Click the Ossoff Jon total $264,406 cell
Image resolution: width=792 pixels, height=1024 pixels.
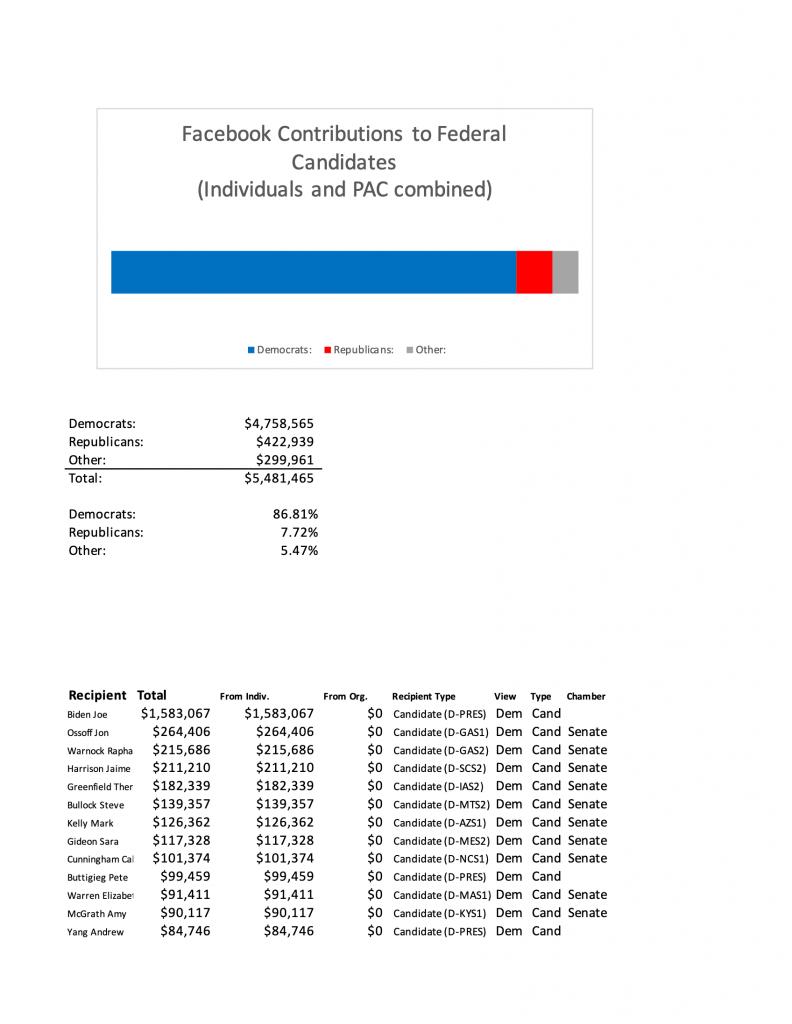(x=181, y=732)
